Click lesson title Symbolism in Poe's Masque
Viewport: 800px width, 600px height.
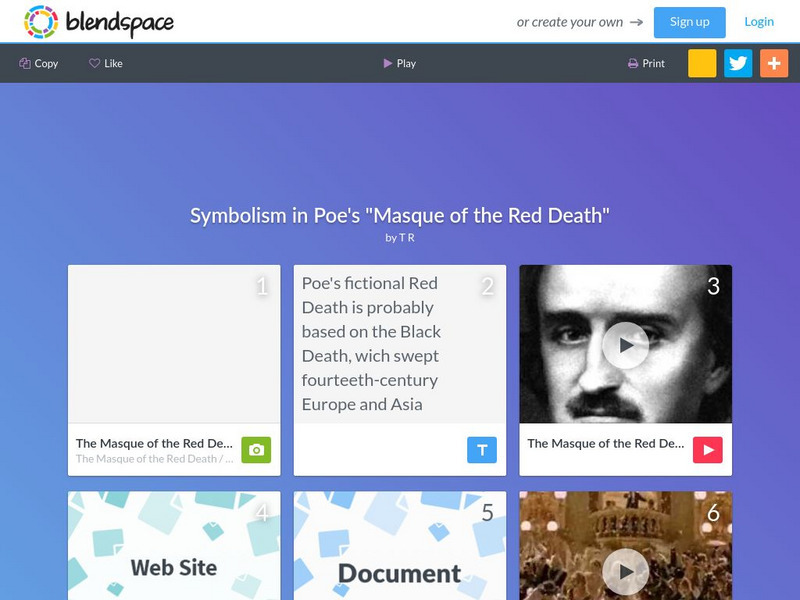[399, 216]
